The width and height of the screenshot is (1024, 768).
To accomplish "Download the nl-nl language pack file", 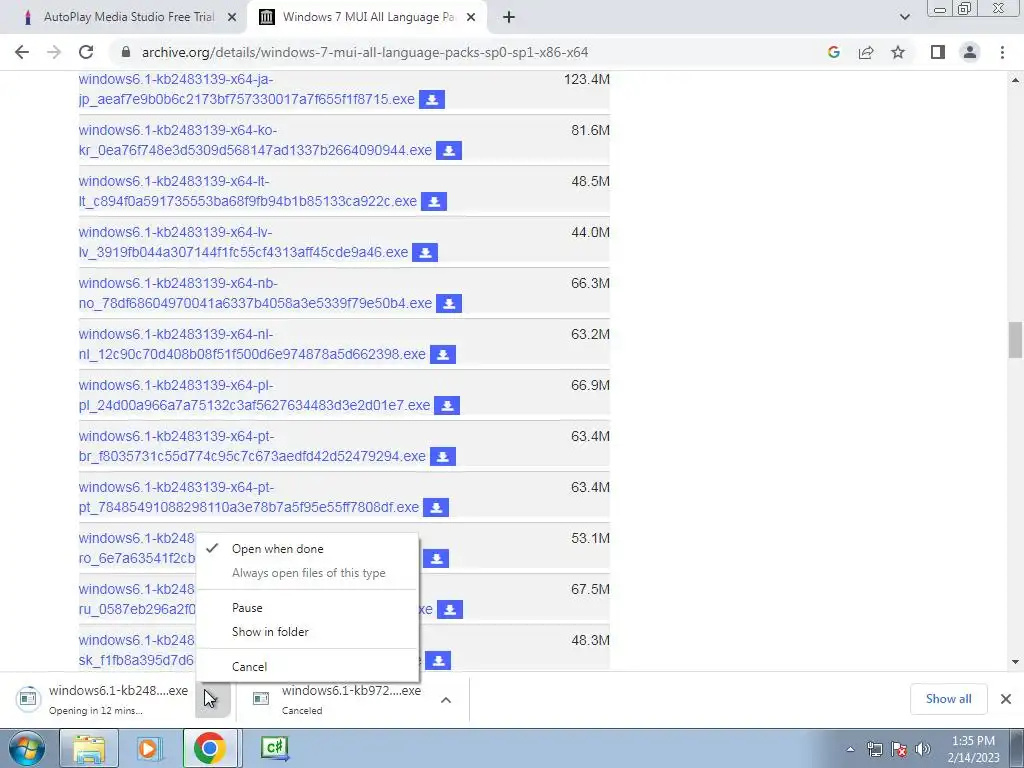I will click(x=443, y=355).
